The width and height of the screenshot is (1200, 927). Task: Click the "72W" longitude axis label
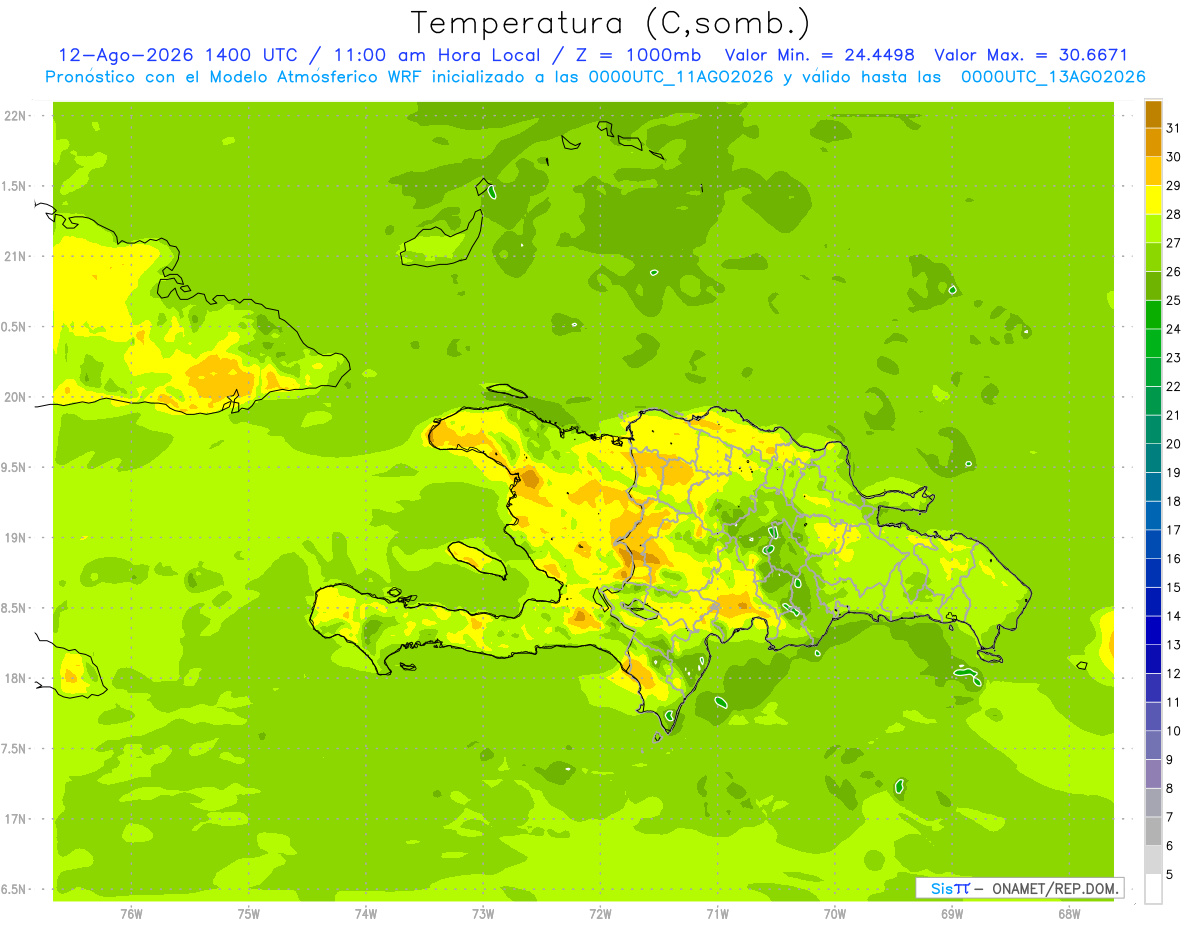[x=600, y=913]
